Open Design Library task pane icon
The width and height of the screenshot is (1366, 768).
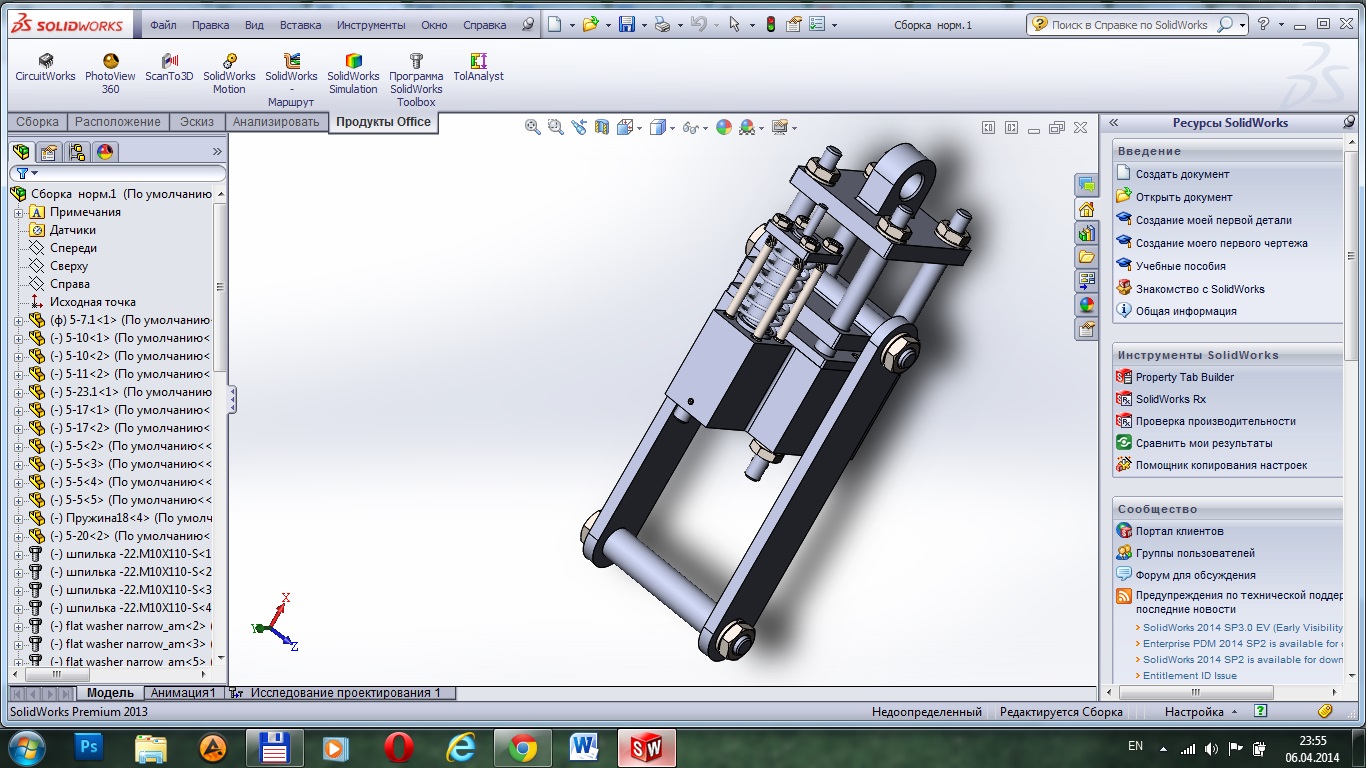point(1087,233)
